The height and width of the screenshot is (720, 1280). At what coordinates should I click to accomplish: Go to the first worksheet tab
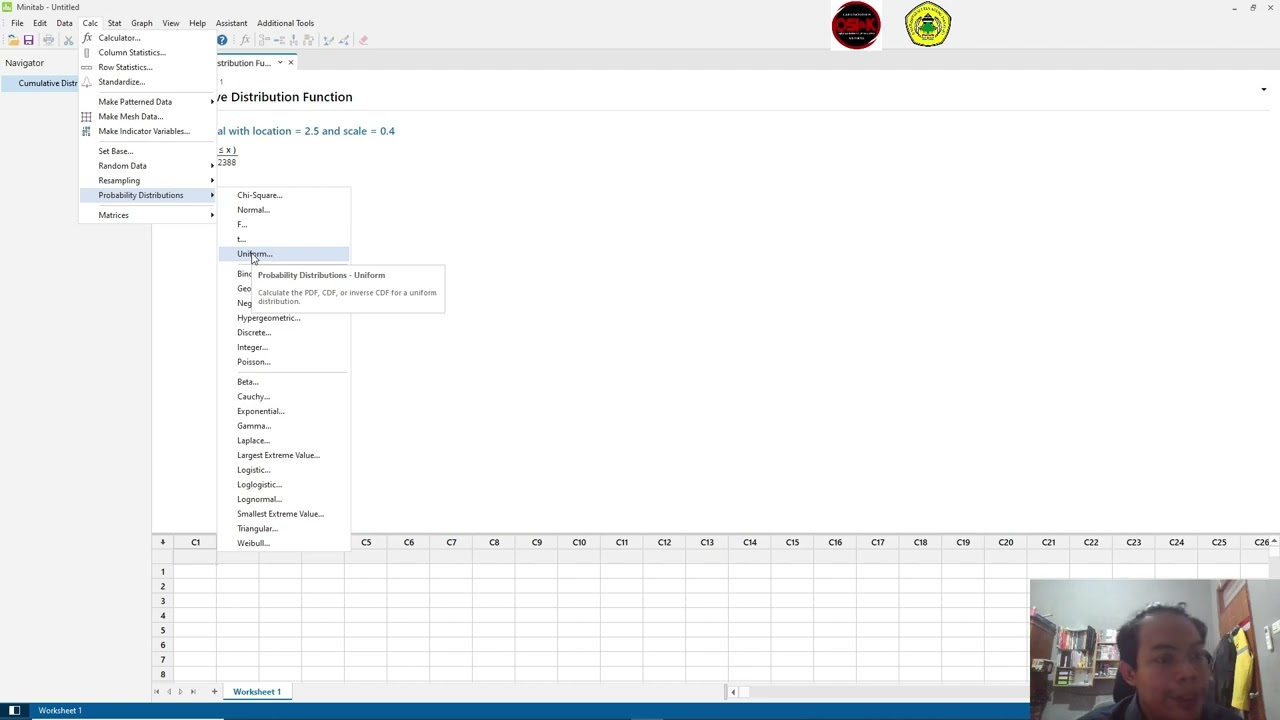pyautogui.click(x=156, y=692)
